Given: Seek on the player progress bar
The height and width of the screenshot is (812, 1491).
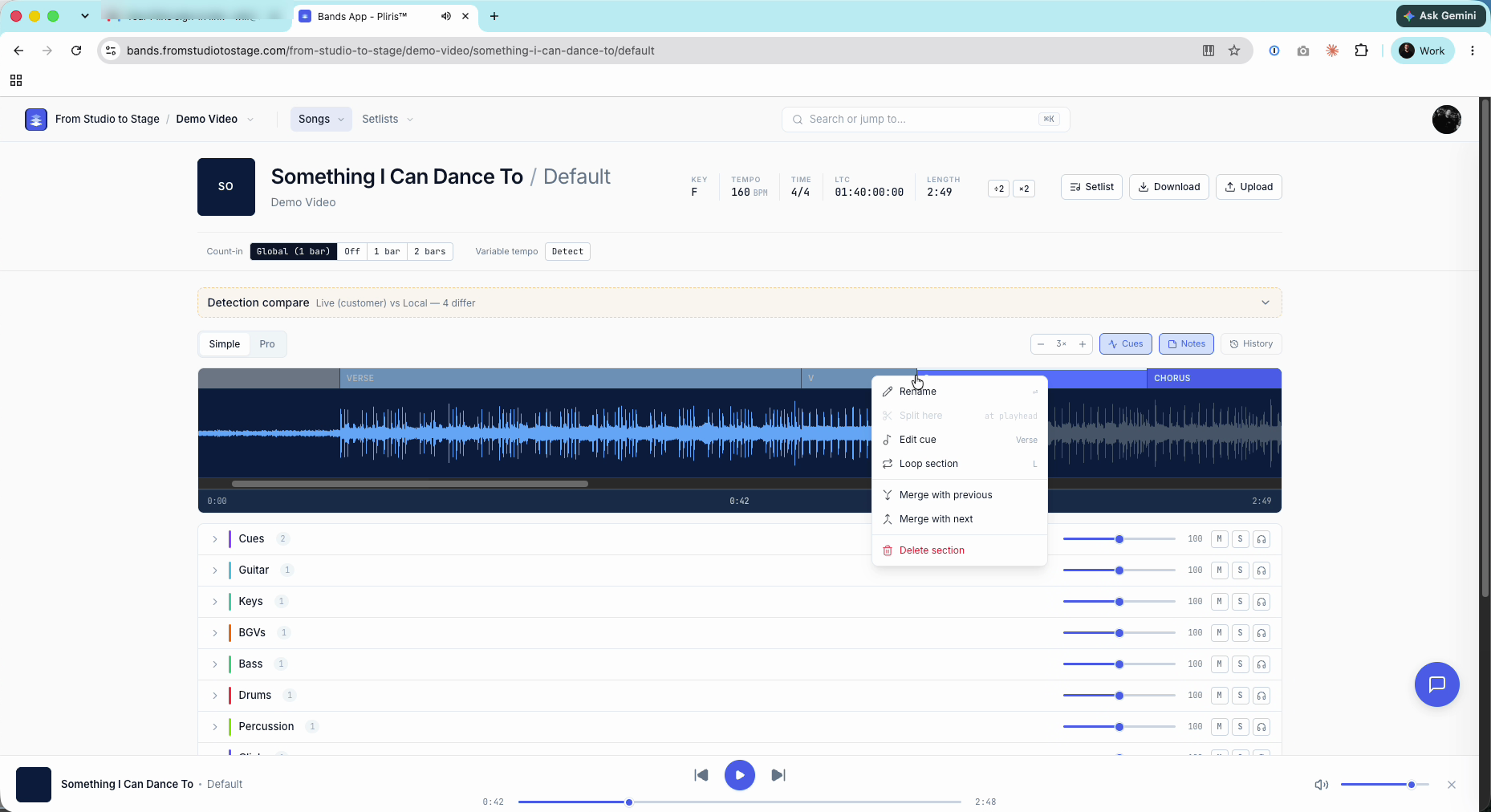Looking at the screenshot, I should coord(739,802).
